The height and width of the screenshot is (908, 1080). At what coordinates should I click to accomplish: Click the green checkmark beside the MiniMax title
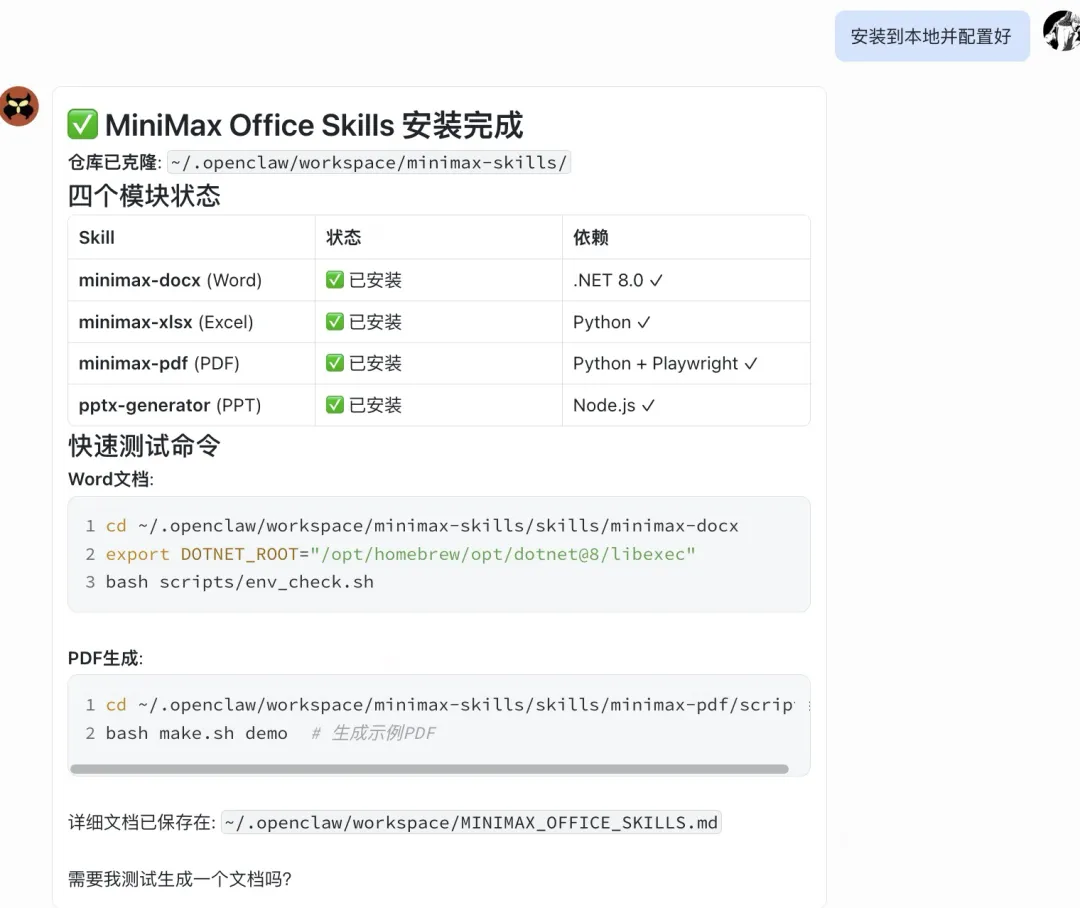coord(83,125)
